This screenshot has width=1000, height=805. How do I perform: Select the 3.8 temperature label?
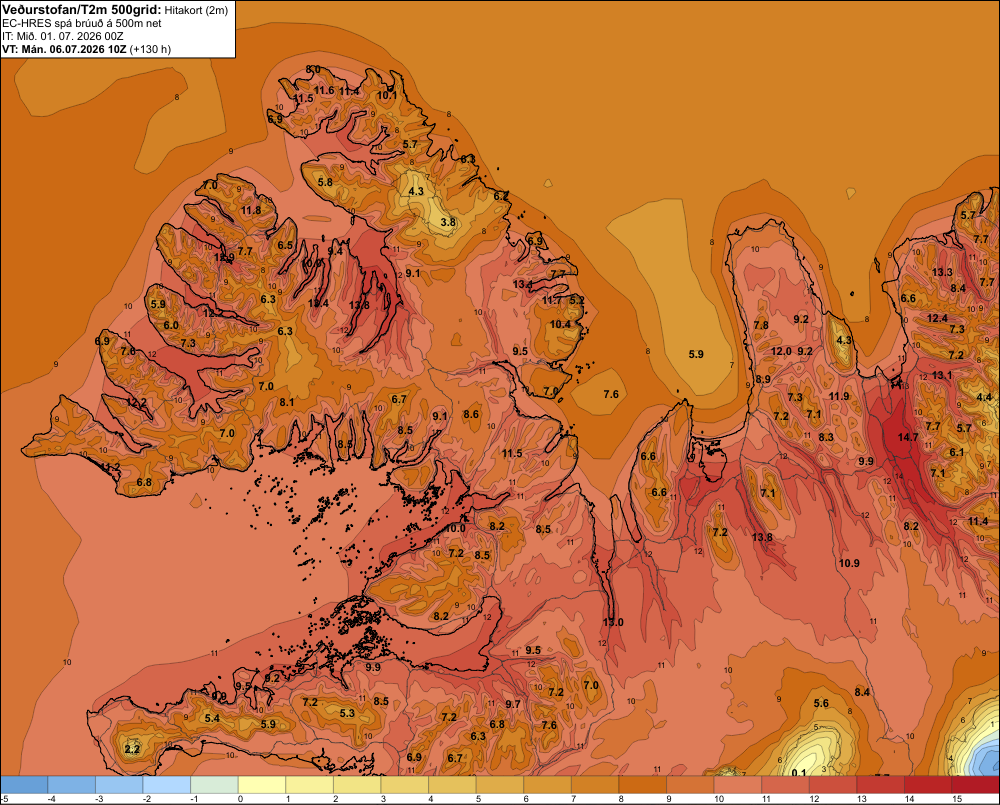(x=448, y=222)
